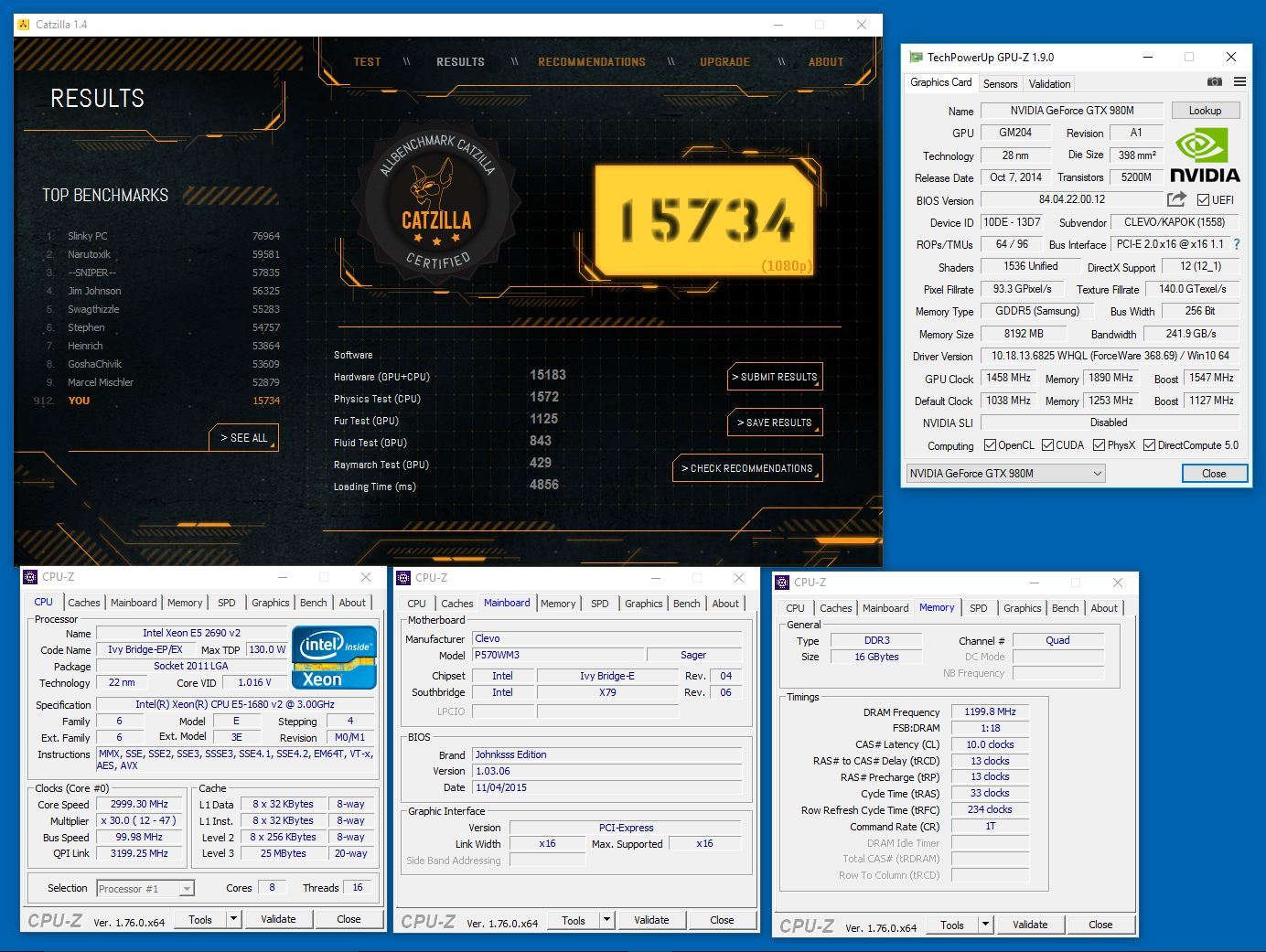This screenshot has height=952, width=1266.
Task: Click the GPU-Z title bar app icon
Action: coord(916,57)
